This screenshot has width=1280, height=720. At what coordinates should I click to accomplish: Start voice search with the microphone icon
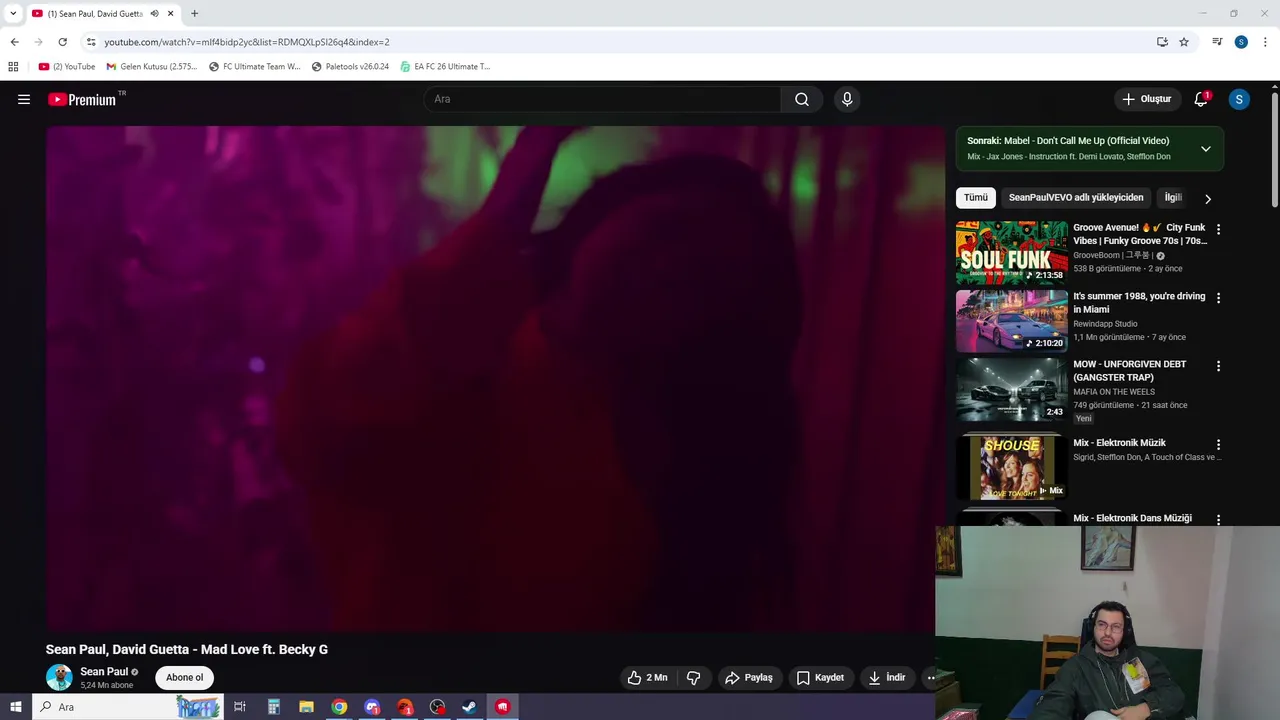point(847,99)
